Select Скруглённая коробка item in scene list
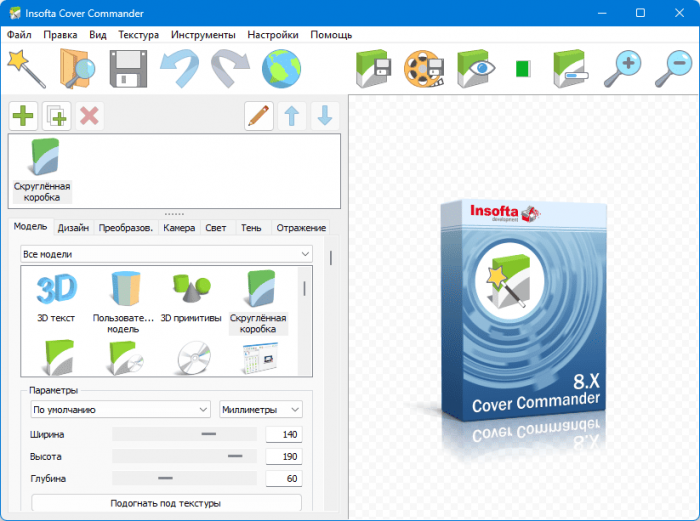The height and width of the screenshot is (521, 700). (x=42, y=170)
